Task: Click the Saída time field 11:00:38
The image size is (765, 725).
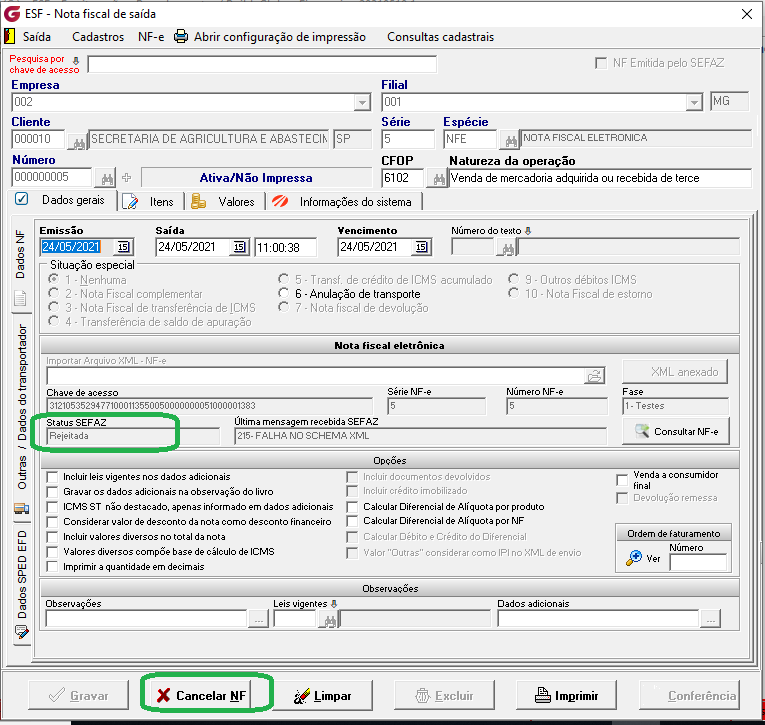Action: [x=285, y=247]
